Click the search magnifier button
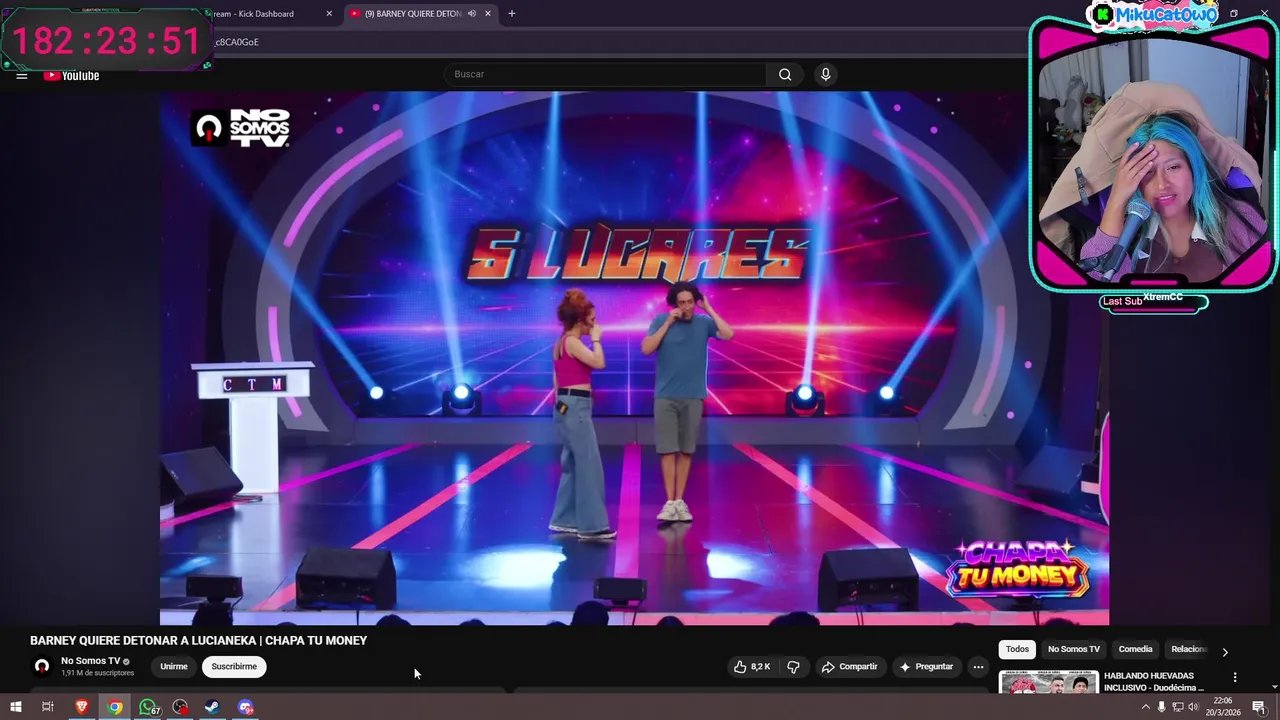This screenshot has width=1280, height=720. click(785, 74)
